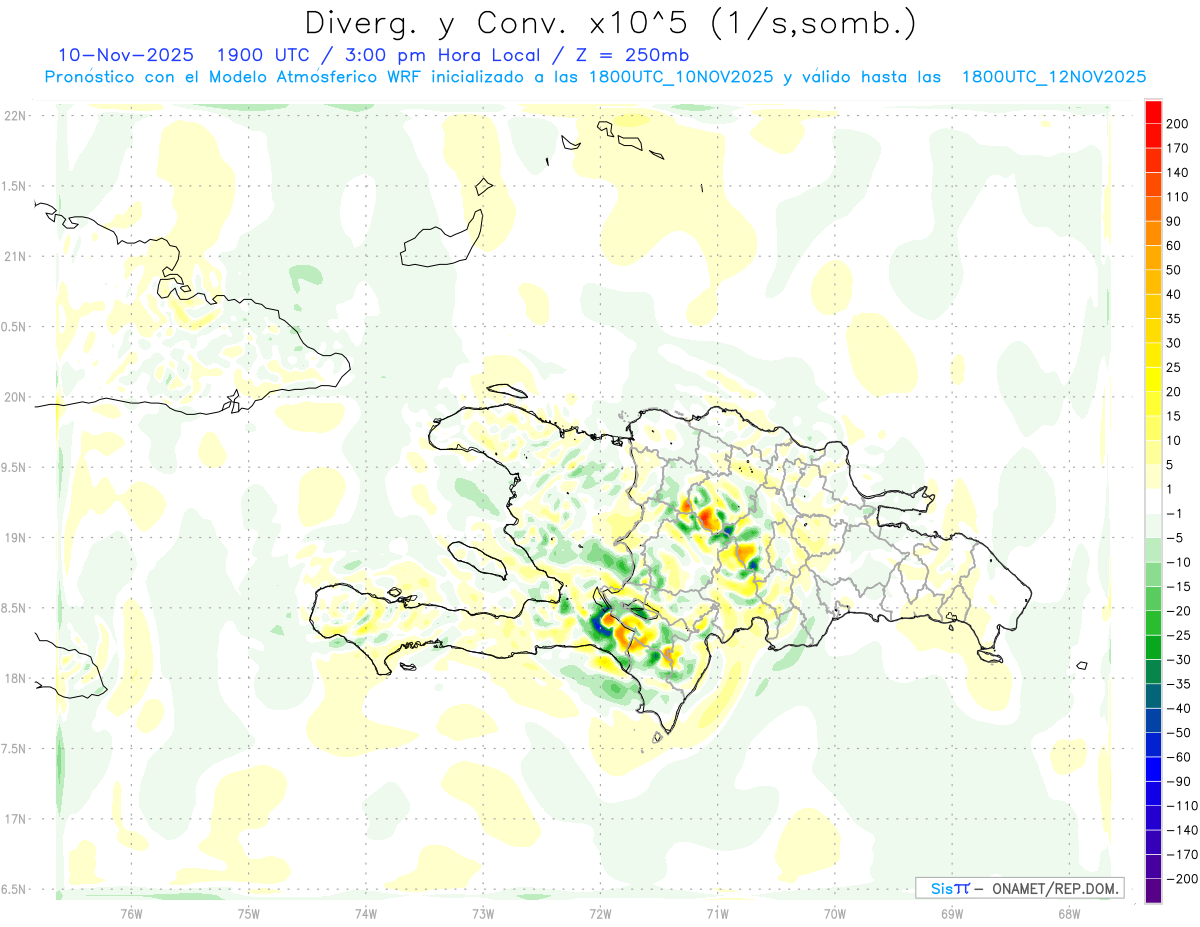The height and width of the screenshot is (927, 1200).
Task: Click the negative '-170' color bar label
Action: pyautogui.click(x=1180, y=855)
